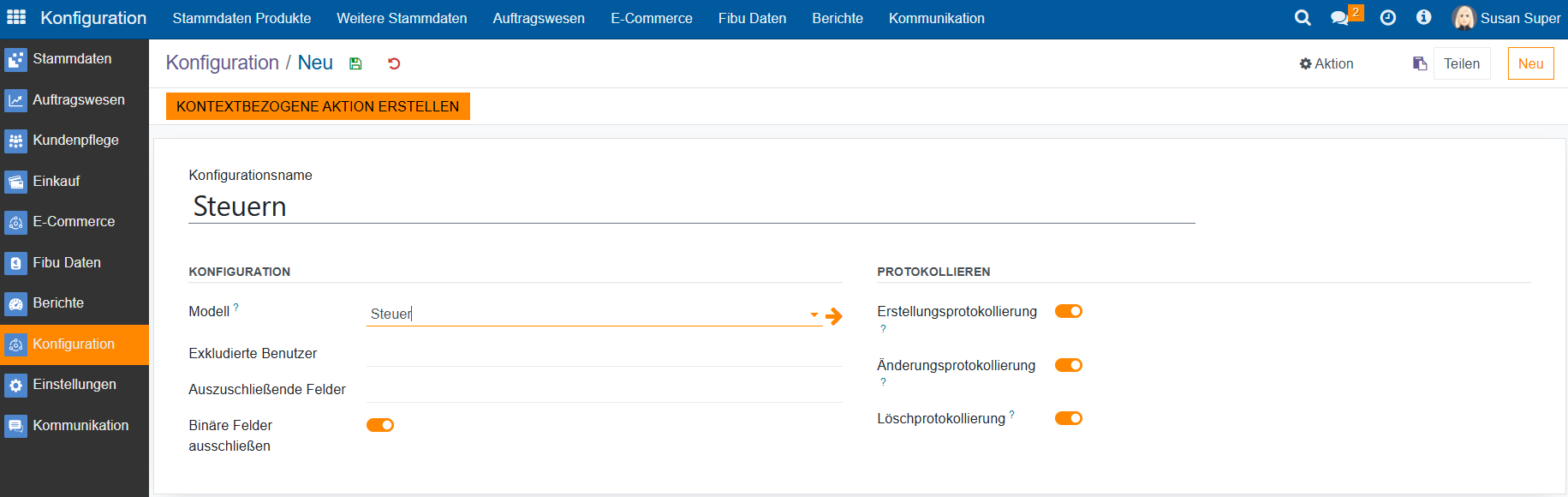Screen dimensions: 1568x497
Task: Disable Erstellungsprotokollierung toggle
Action: pos(1068,311)
